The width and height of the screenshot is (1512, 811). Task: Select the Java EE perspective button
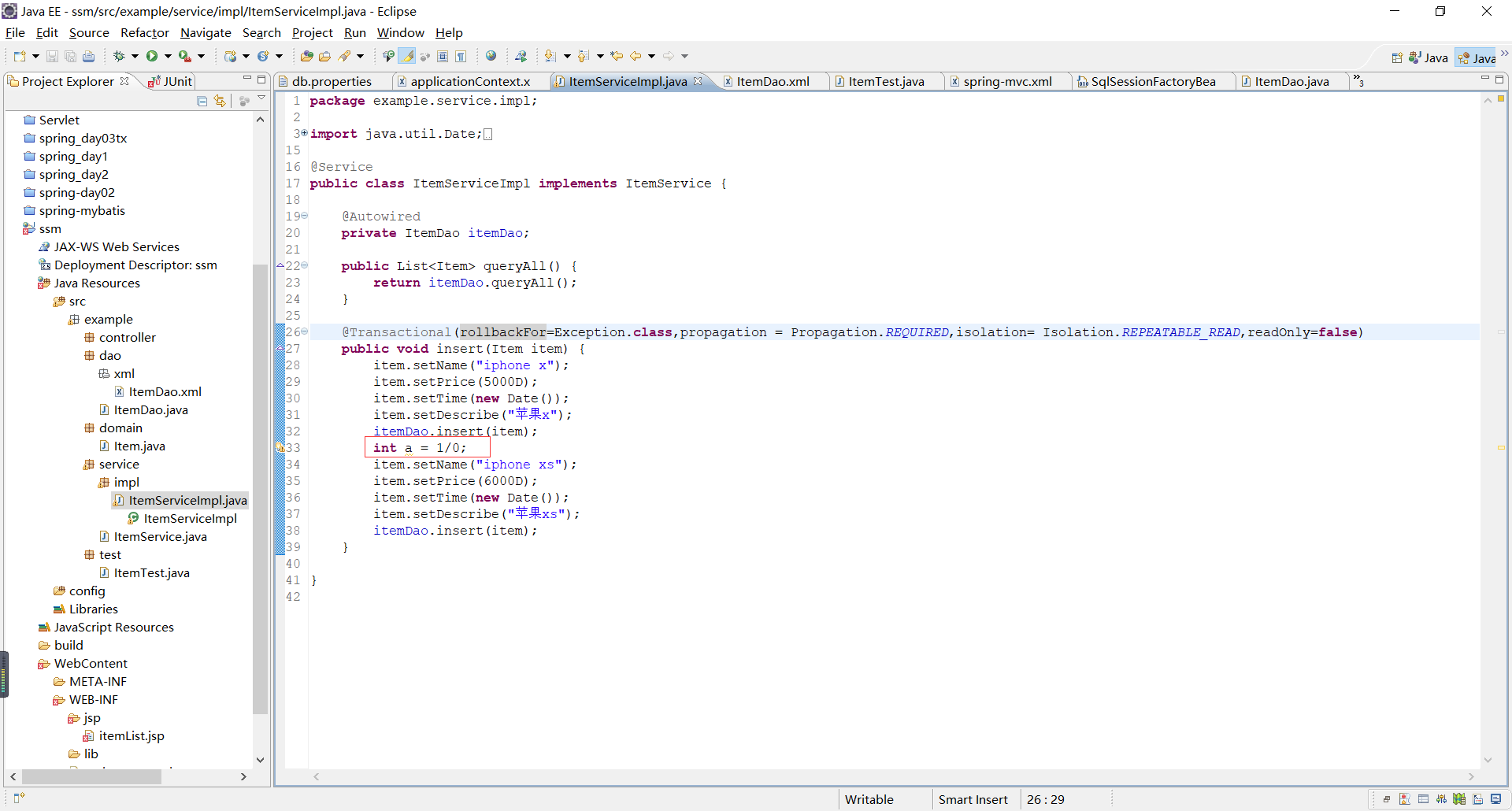click(x=1477, y=57)
